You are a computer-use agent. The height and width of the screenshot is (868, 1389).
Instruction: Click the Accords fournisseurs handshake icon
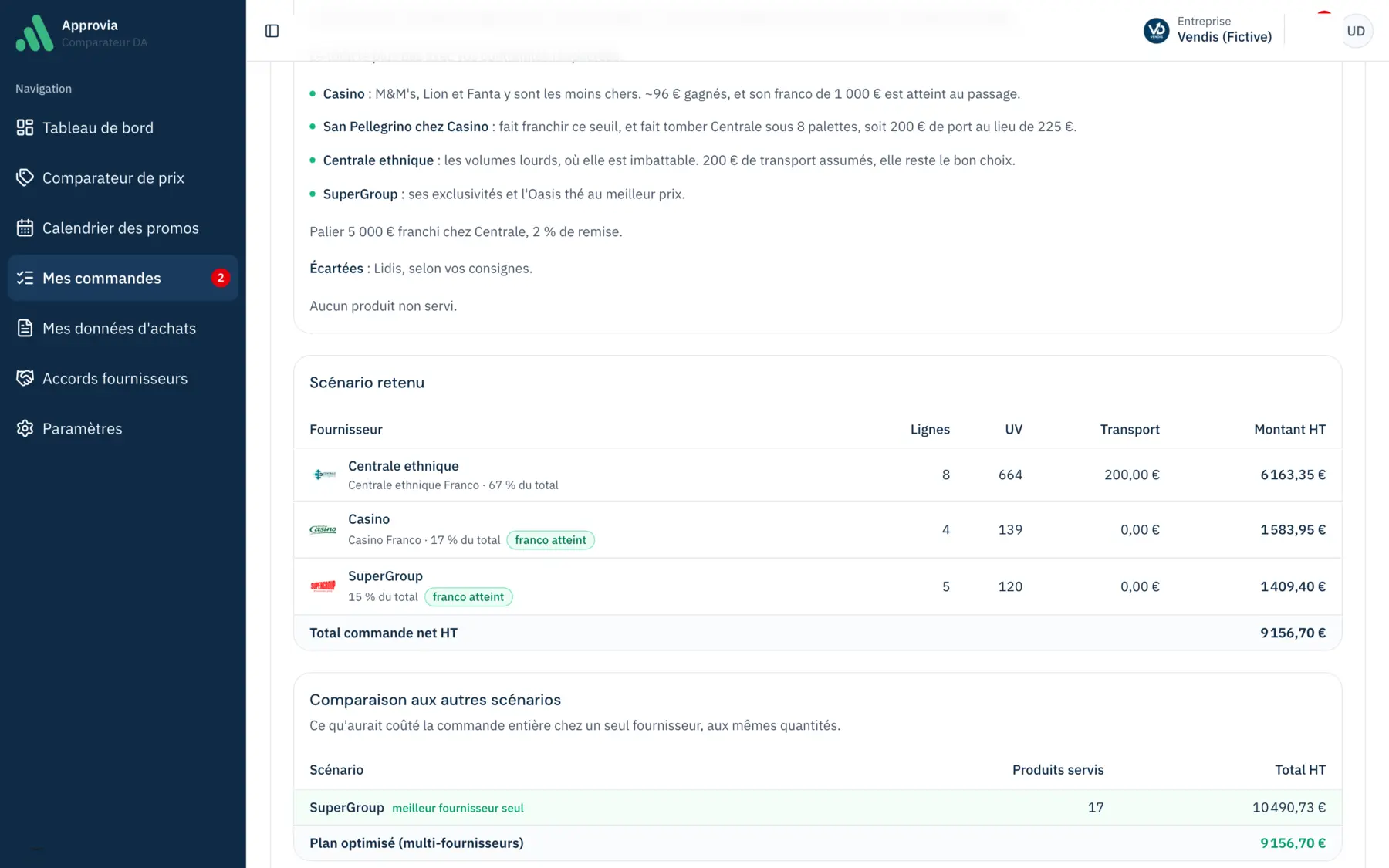coord(25,378)
